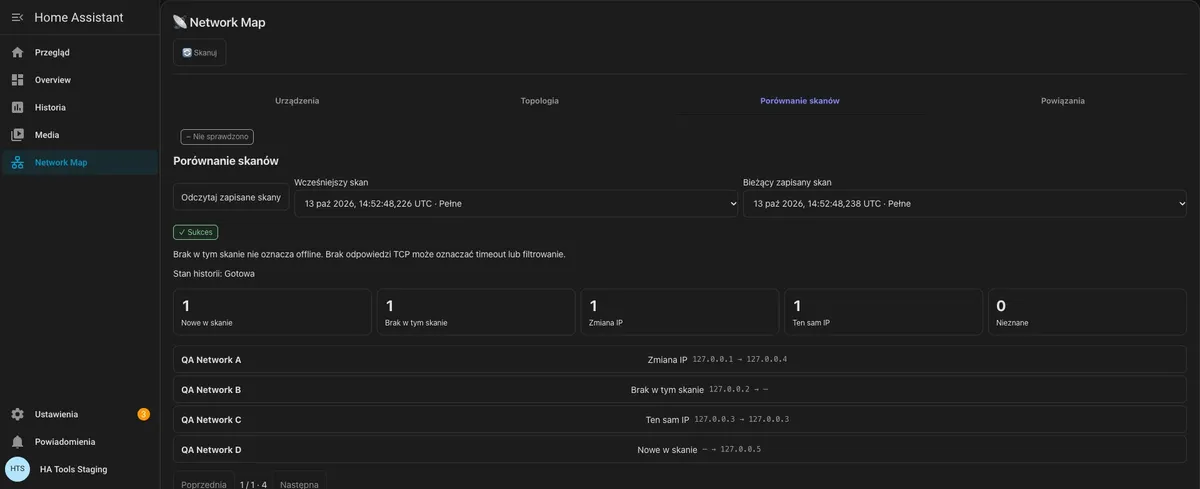This screenshot has height=489, width=1200.
Task: Click the Media play icon
Action: (x=17, y=135)
